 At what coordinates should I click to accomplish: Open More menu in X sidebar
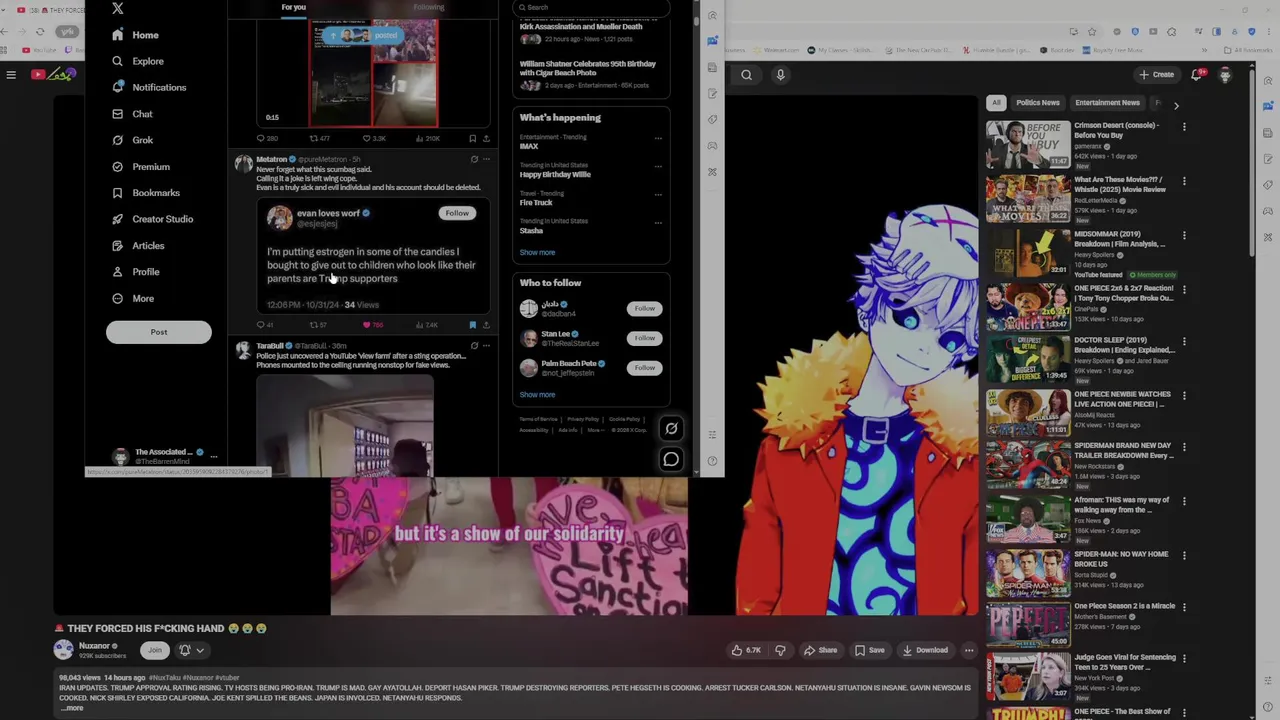pyautogui.click(x=133, y=299)
